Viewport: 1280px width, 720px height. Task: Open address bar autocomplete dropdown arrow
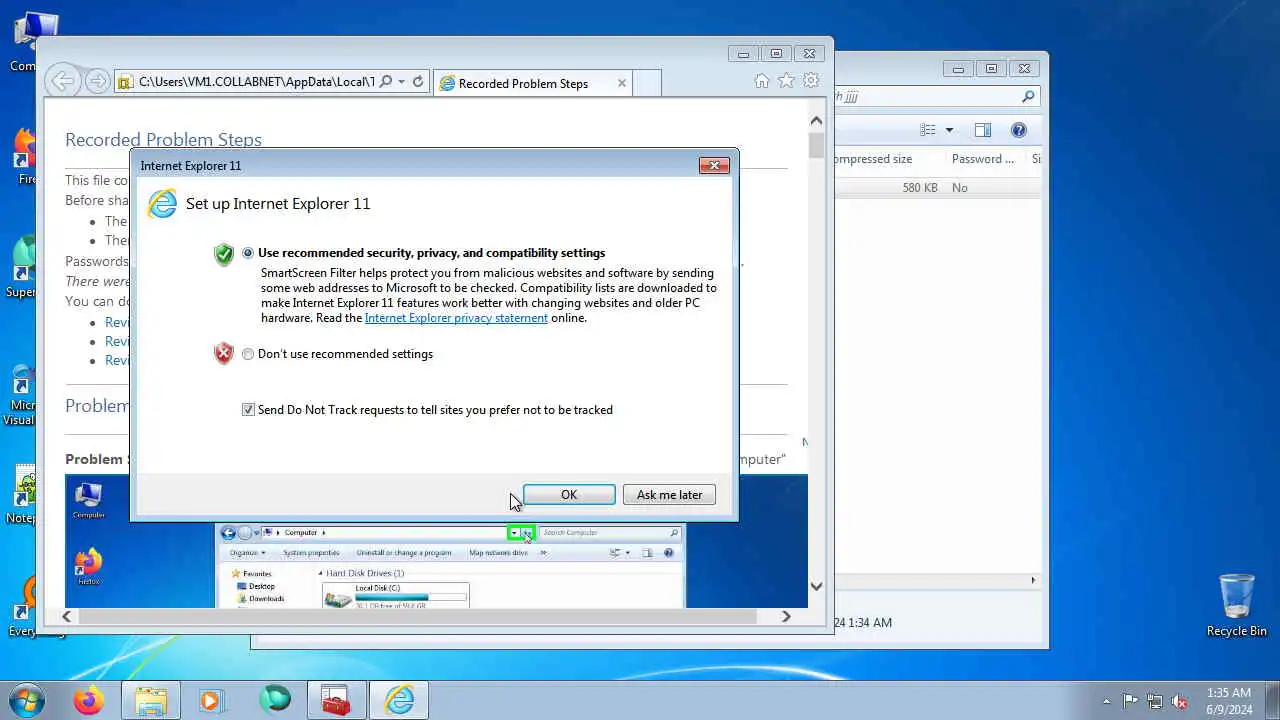[401, 82]
